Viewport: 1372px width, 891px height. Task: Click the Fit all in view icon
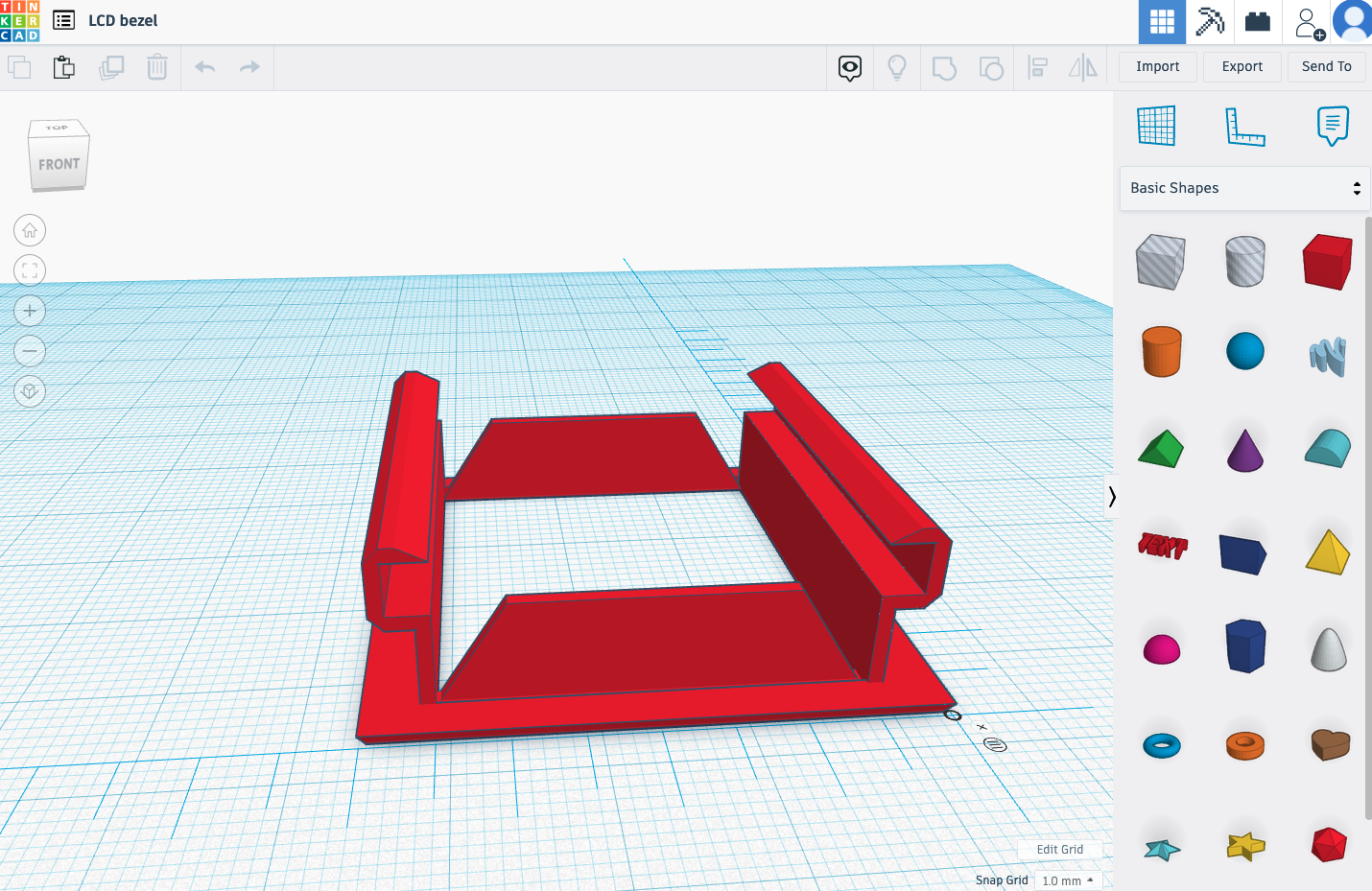(x=30, y=270)
